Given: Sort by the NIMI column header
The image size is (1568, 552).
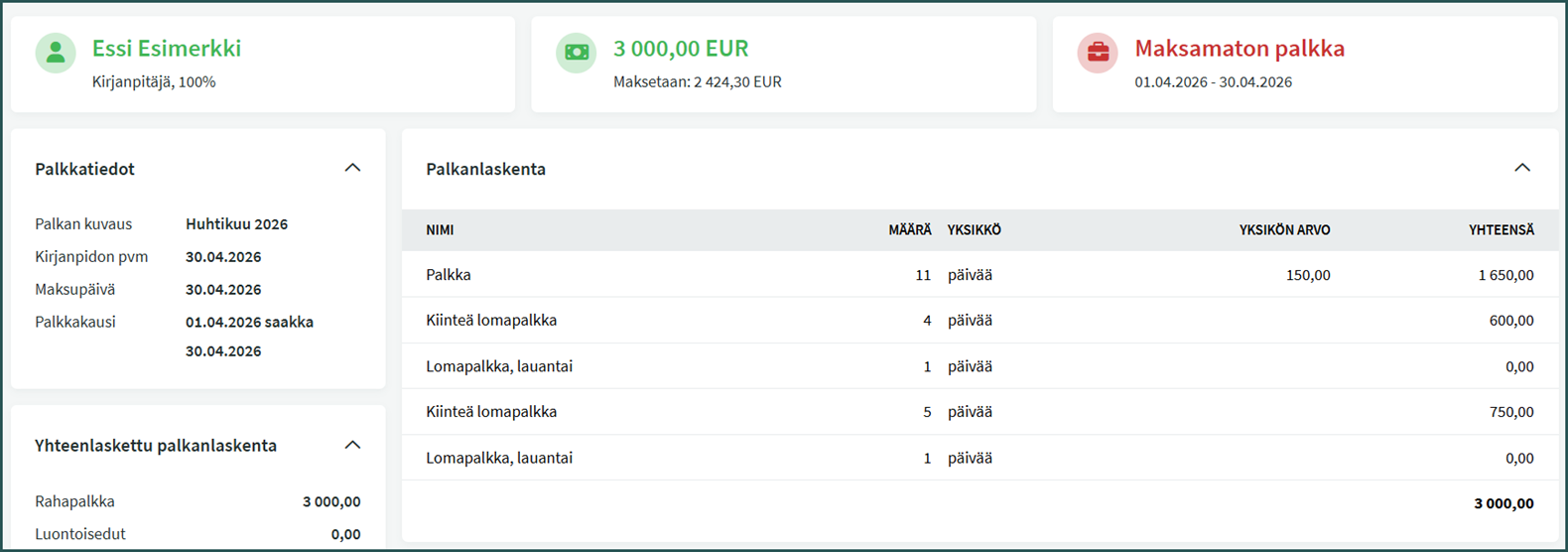Looking at the screenshot, I should (440, 230).
